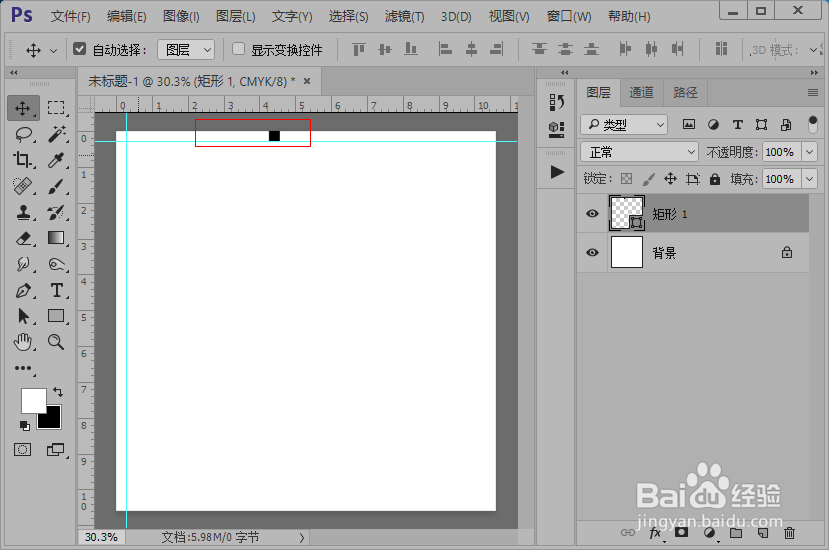The height and width of the screenshot is (550, 829).
Task: Open the blend mode 正常 dropdown
Action: (x=639, y=152)
